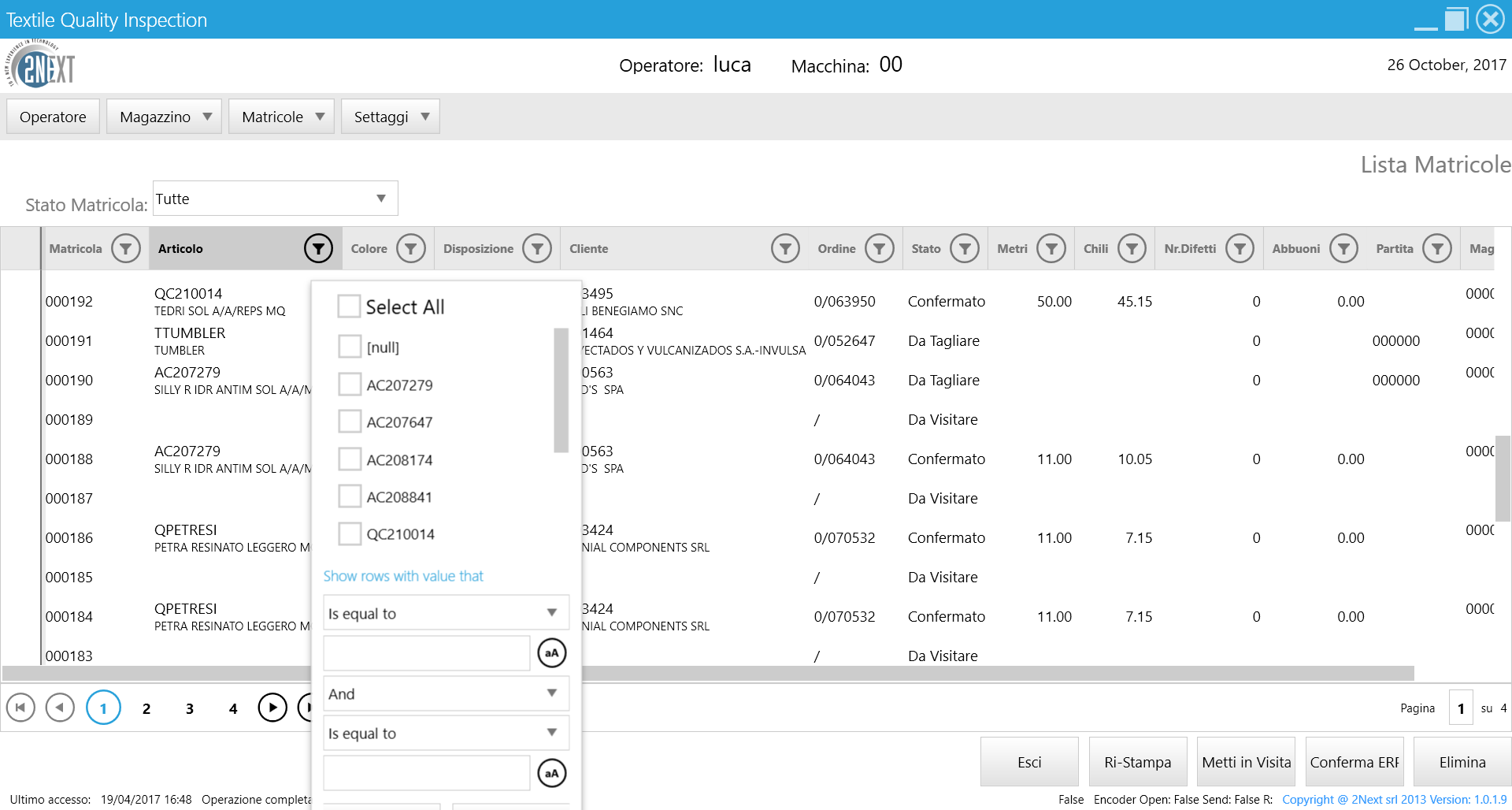Click the table horizontal scrollbar
Viewport: 1512px width, 810px height.
tap(708, 674)
